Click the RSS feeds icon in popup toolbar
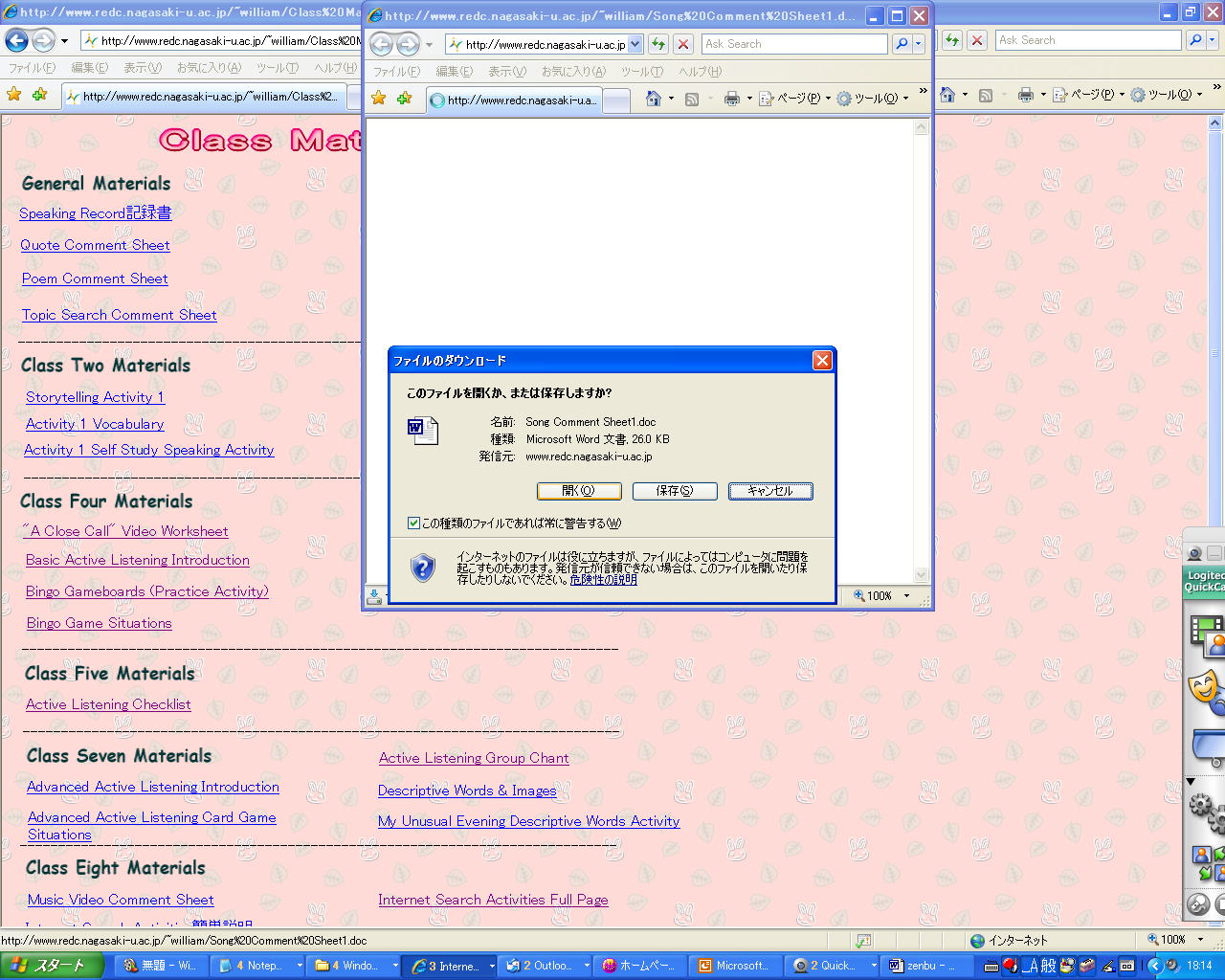This screenshot has width=1225, height=980. 692,99
